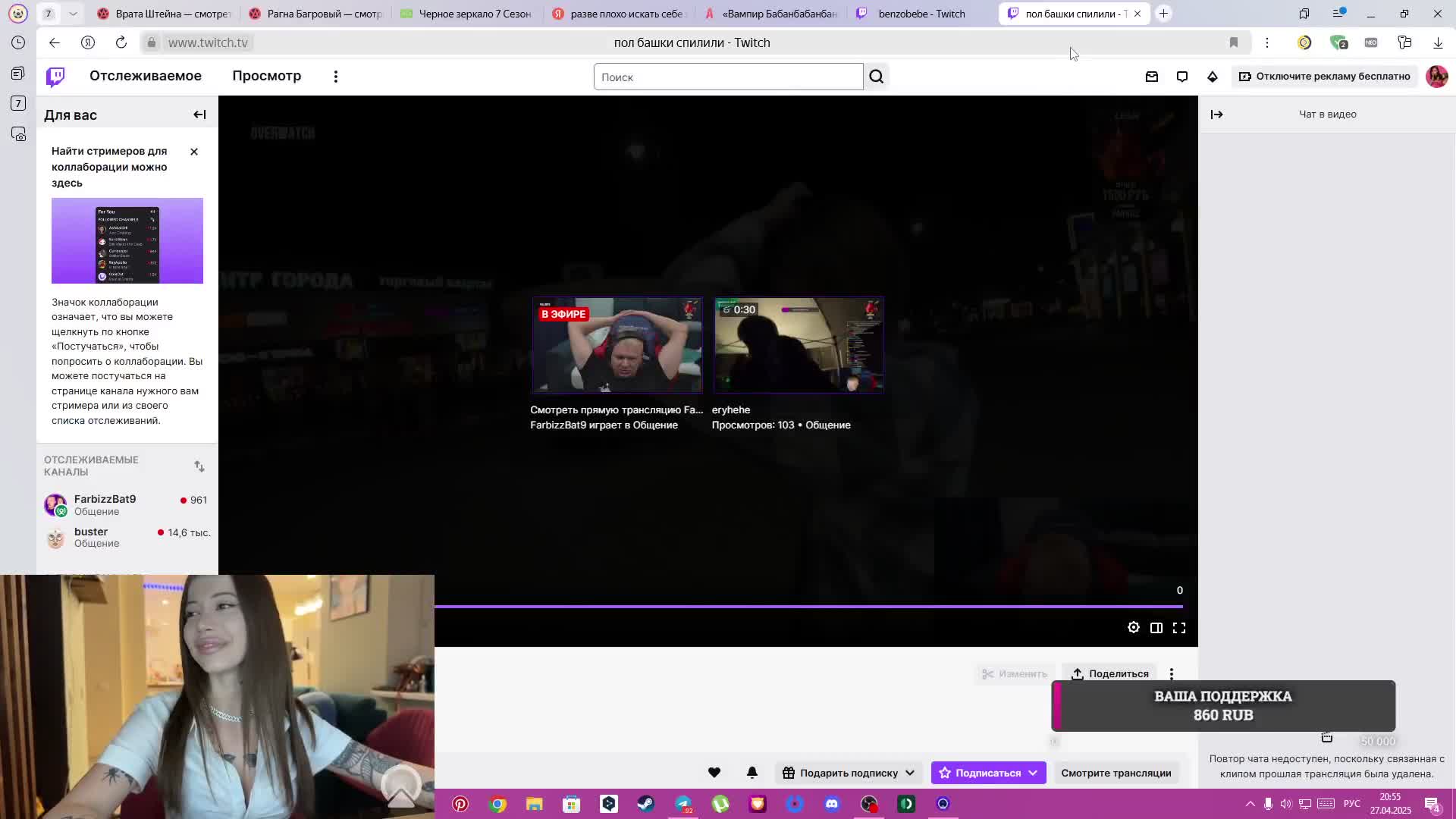Open the browser extensions icon
1456x819 pixels.
(x=1404, y=43)
